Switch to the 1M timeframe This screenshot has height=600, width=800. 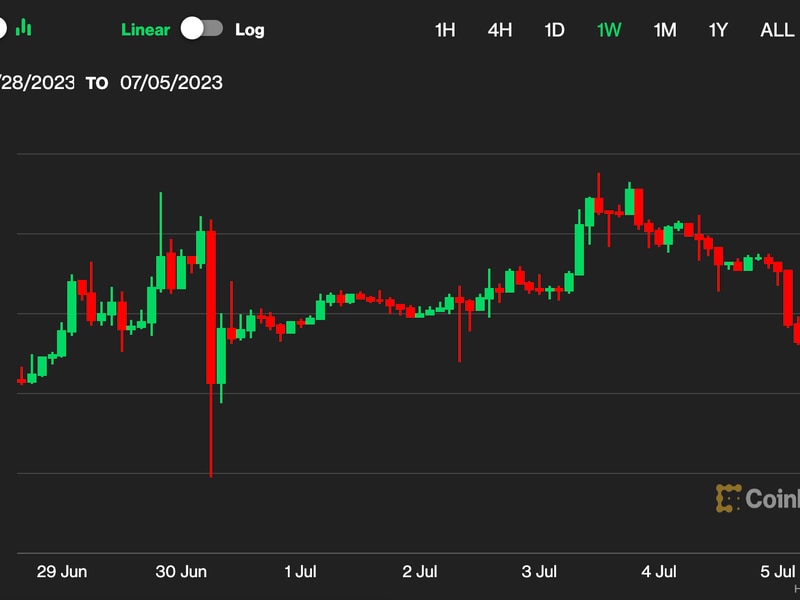click(x=665, y=30)
